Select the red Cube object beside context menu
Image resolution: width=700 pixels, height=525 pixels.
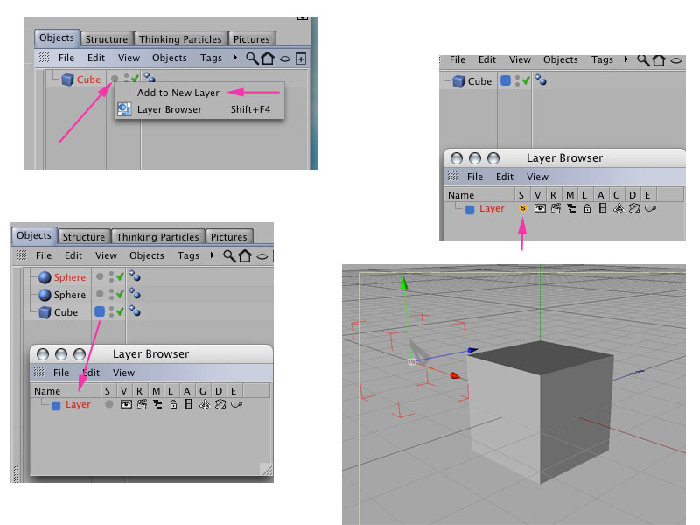click(88, 79)
